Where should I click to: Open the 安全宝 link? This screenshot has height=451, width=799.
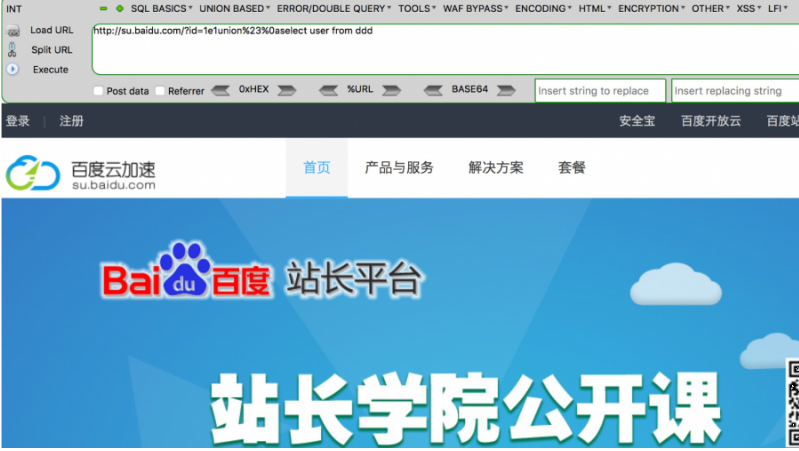point(637,121)
